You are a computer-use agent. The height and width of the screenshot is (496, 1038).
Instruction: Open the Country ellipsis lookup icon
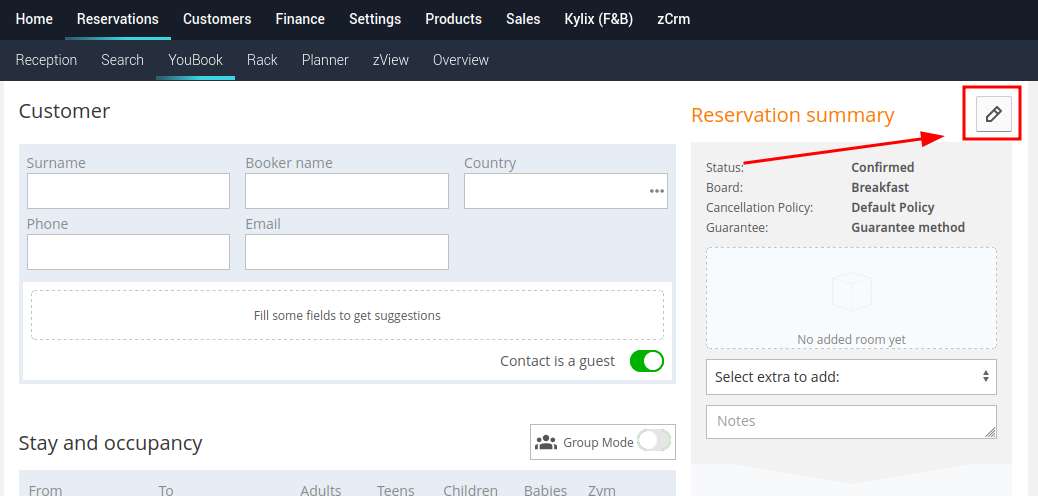tap(656, 191)
